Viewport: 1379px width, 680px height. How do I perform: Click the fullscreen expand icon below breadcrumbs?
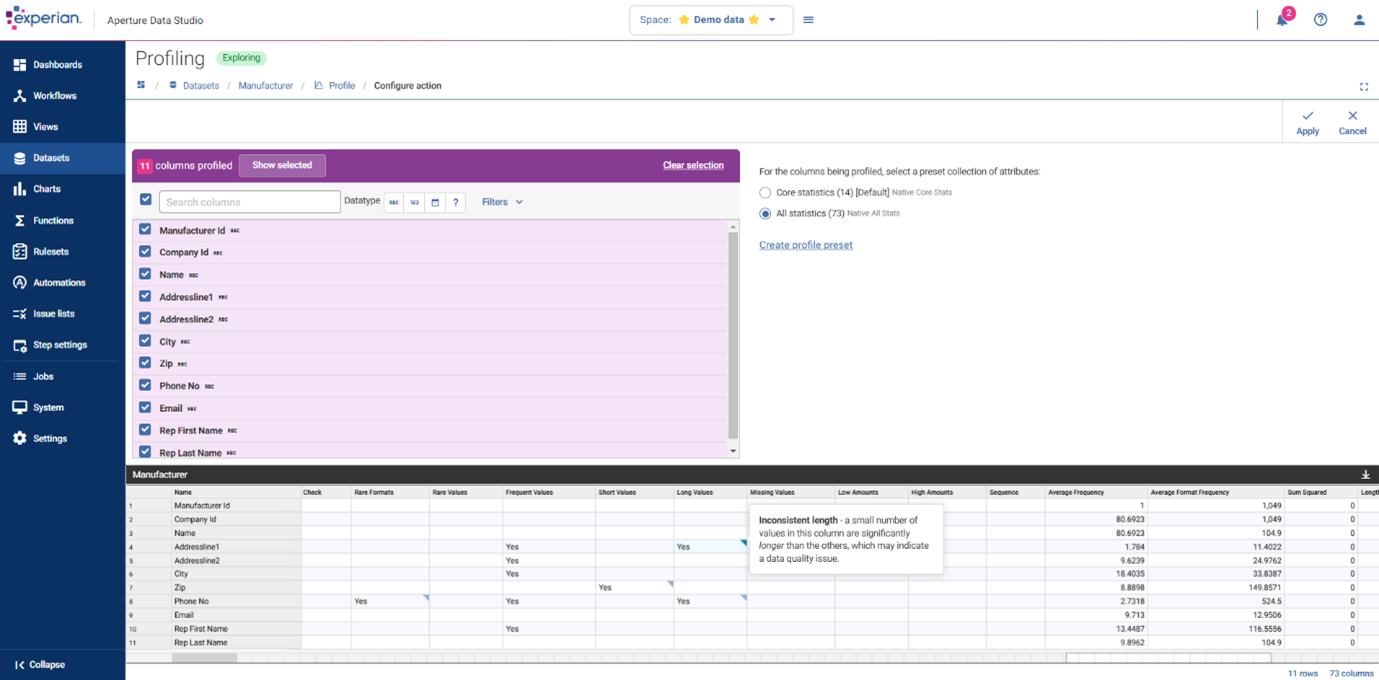pos(1364,86)
